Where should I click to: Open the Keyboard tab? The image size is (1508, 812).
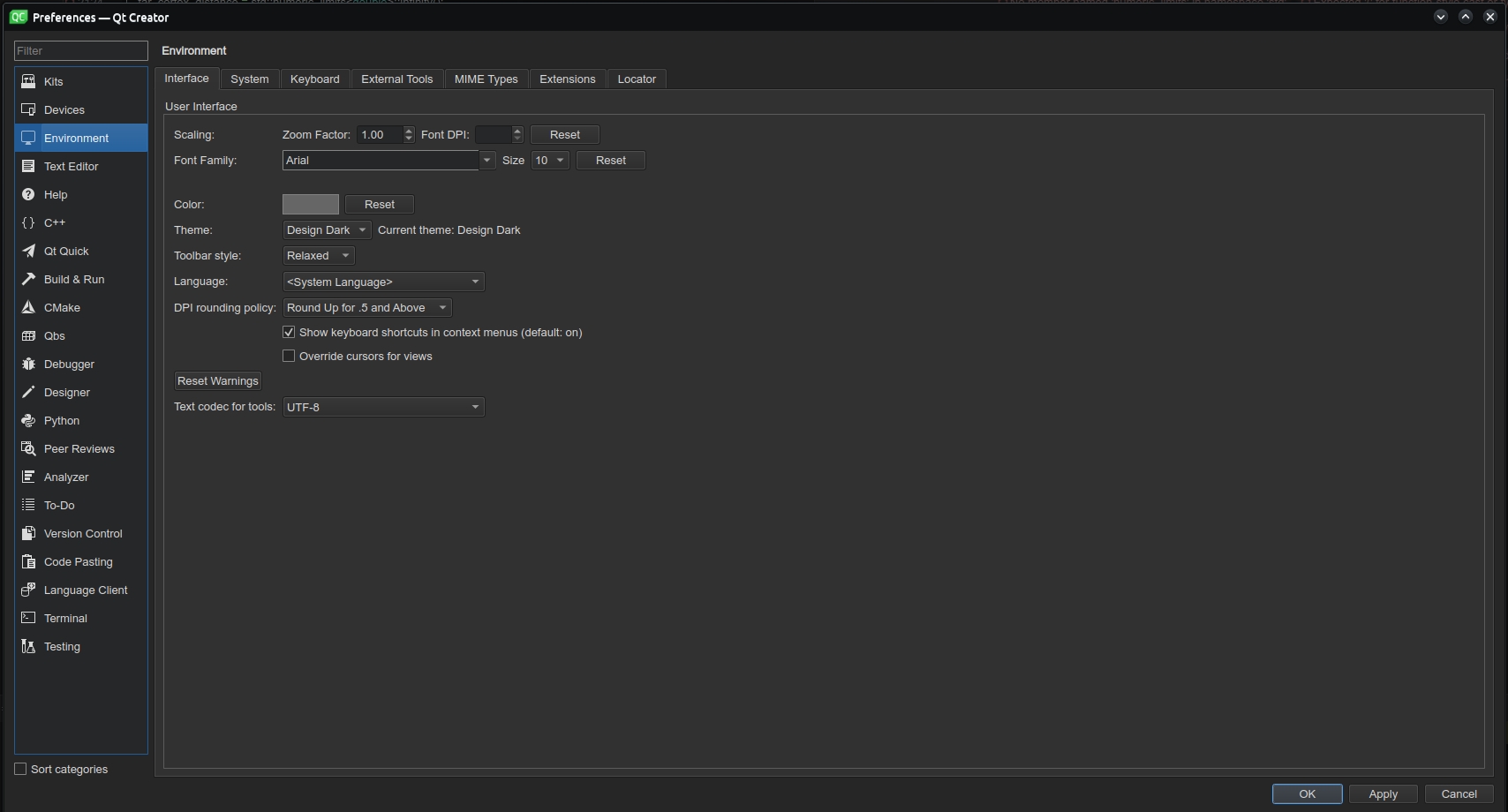[x=315, y=79]
